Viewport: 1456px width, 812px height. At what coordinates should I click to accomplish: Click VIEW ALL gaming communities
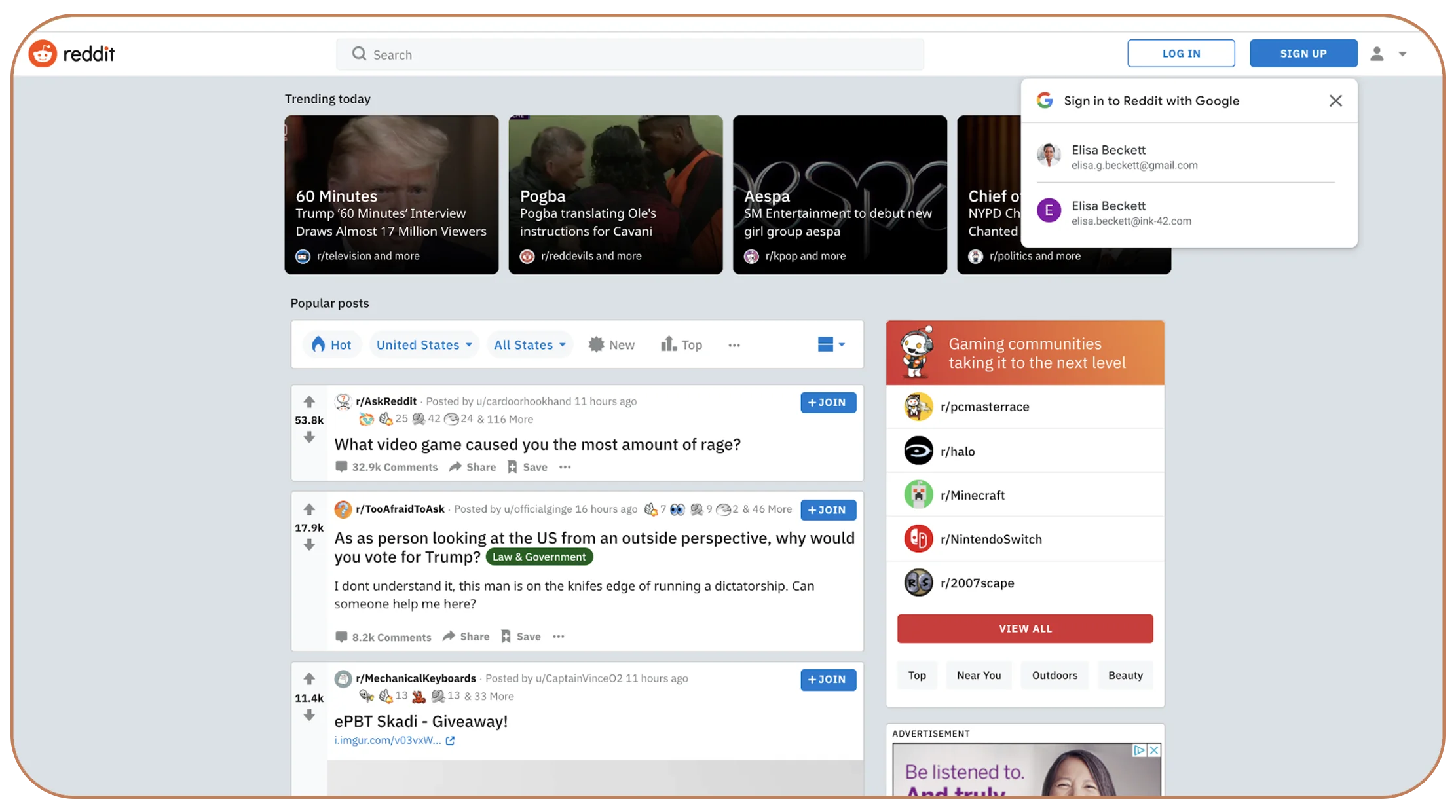1025,629
